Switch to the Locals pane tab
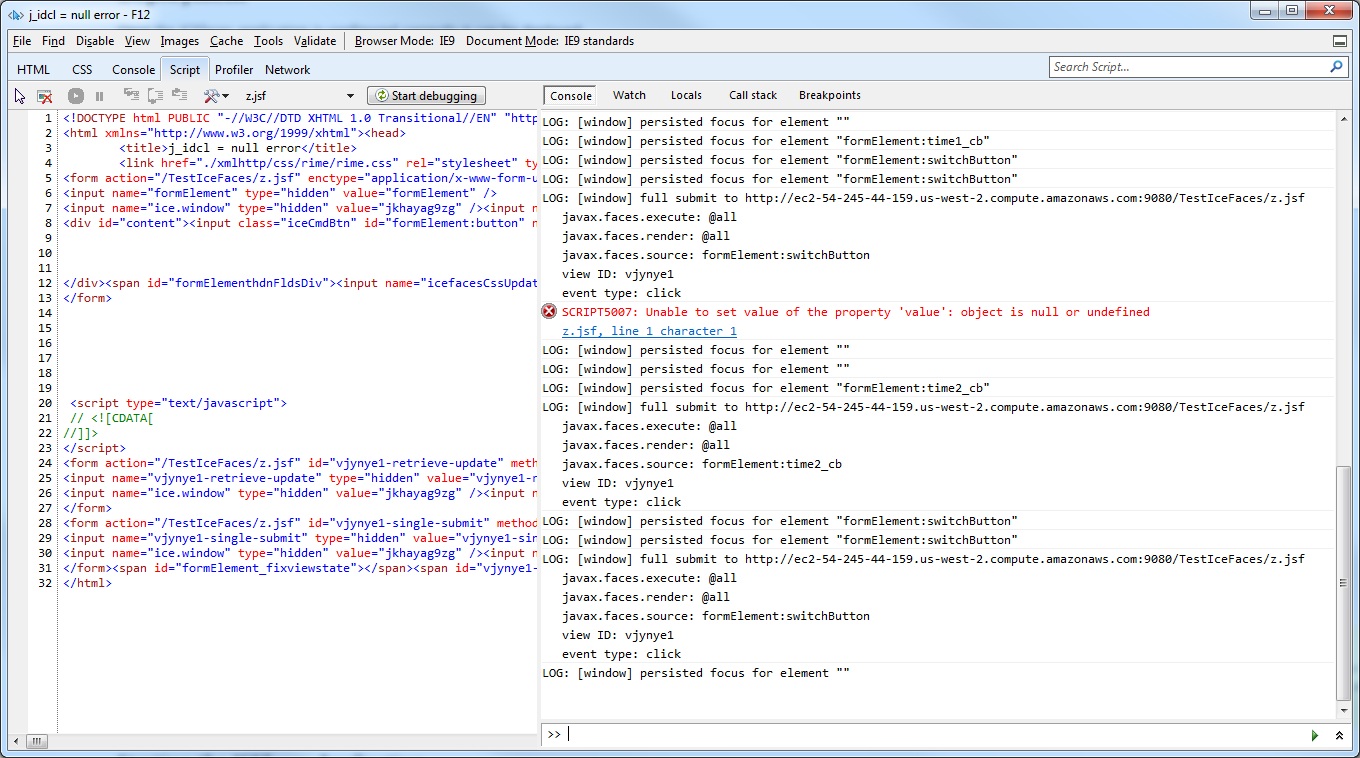Viewport: 1360px width, 758px height. [686, 96]
